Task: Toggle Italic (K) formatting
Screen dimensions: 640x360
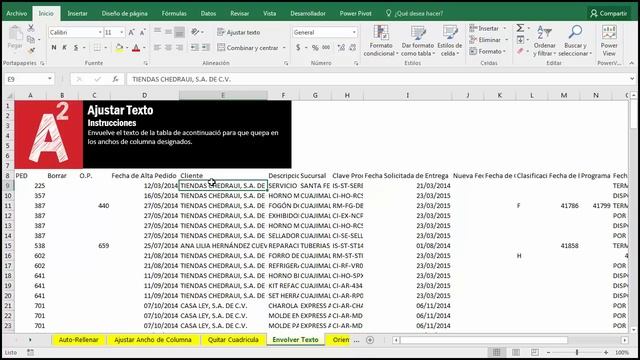Action: [64, 48]
